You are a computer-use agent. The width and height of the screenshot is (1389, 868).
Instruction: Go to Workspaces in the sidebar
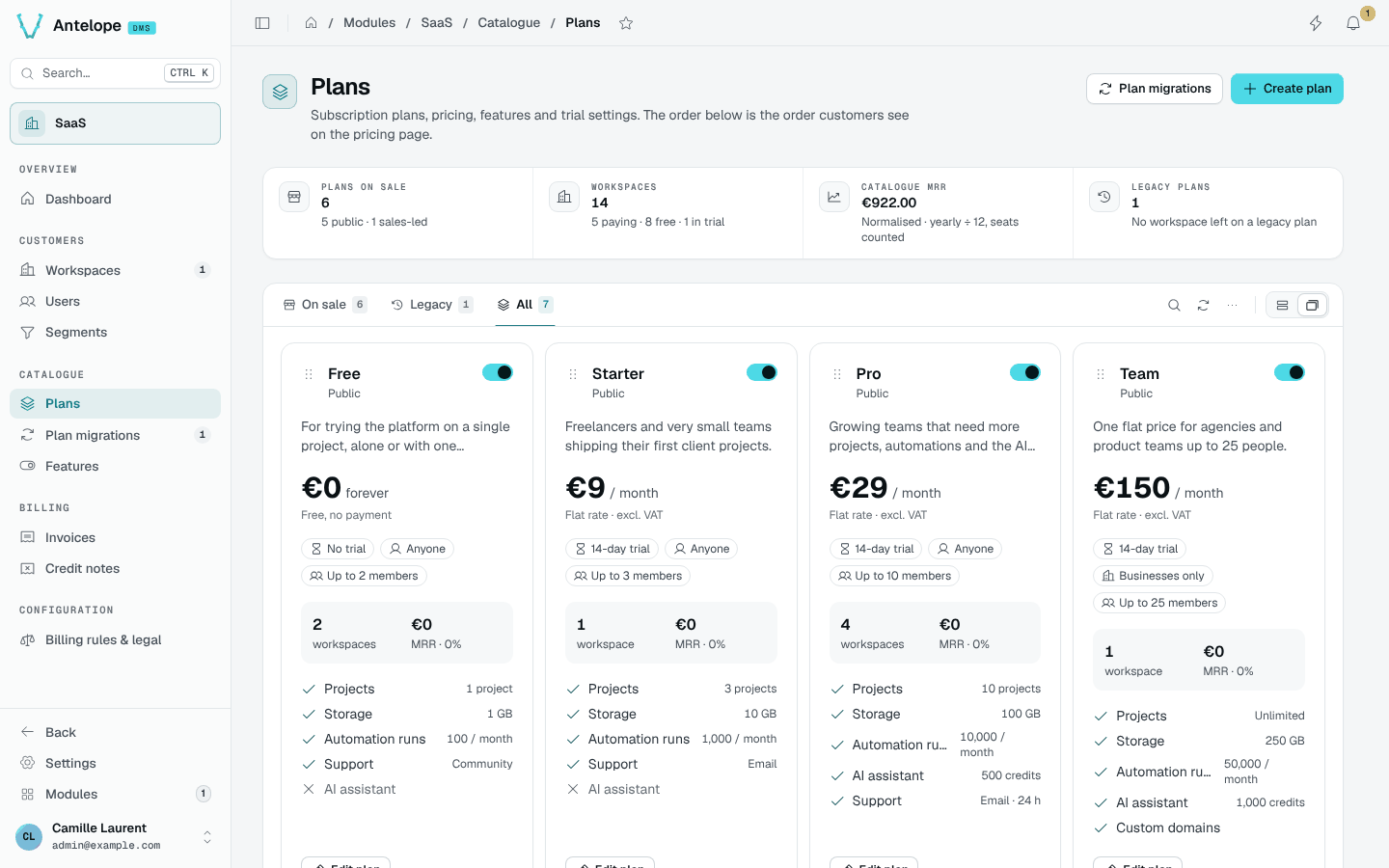click(x=116, y=270)
